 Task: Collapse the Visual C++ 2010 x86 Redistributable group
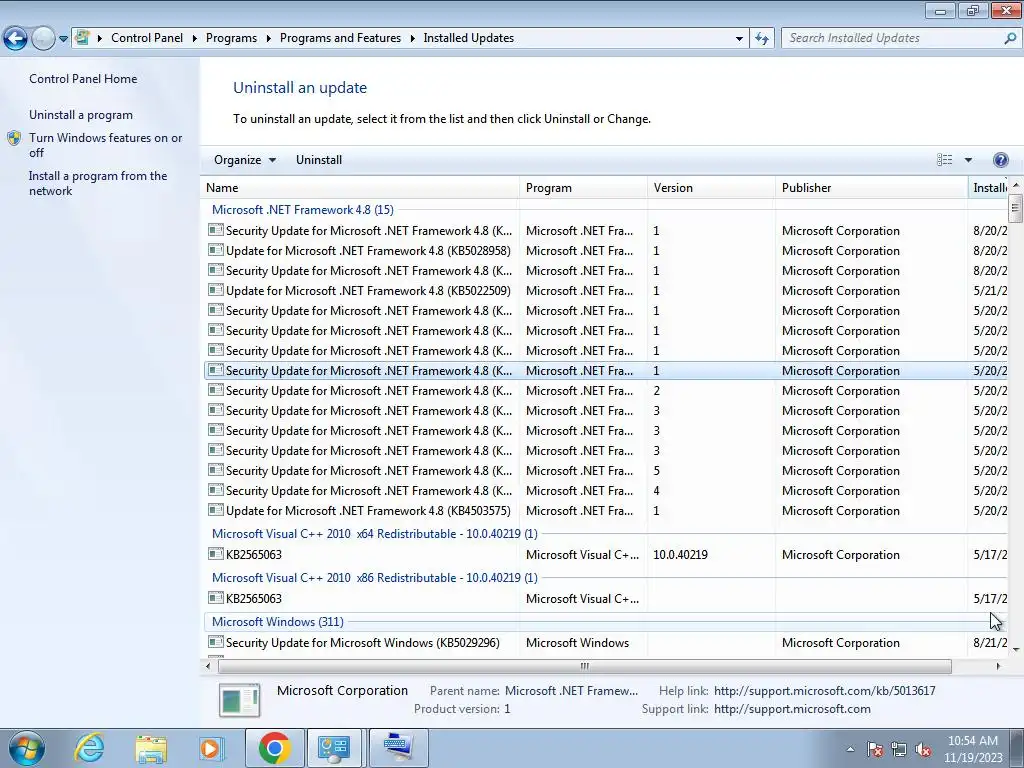click(374, 578)
